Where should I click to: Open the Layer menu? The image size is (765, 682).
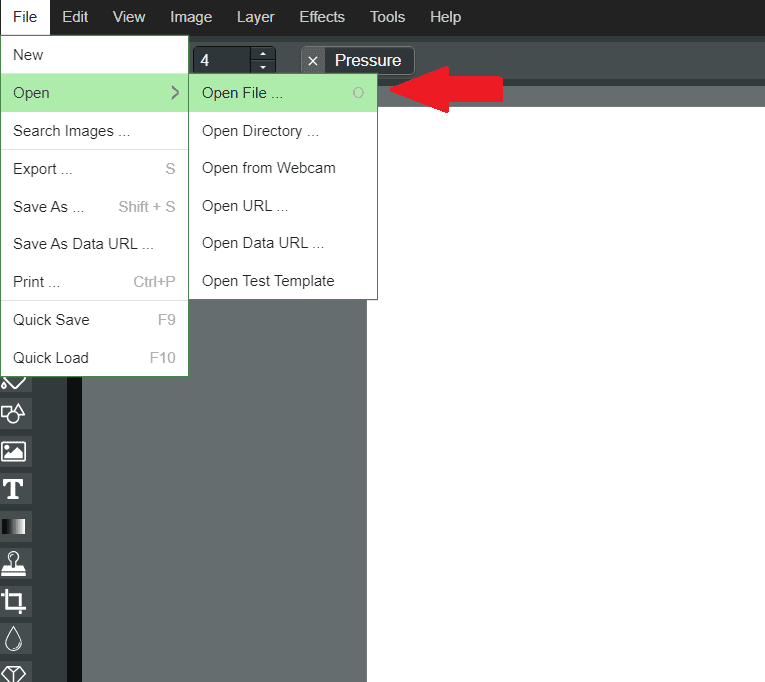click(x=256, y=17)
